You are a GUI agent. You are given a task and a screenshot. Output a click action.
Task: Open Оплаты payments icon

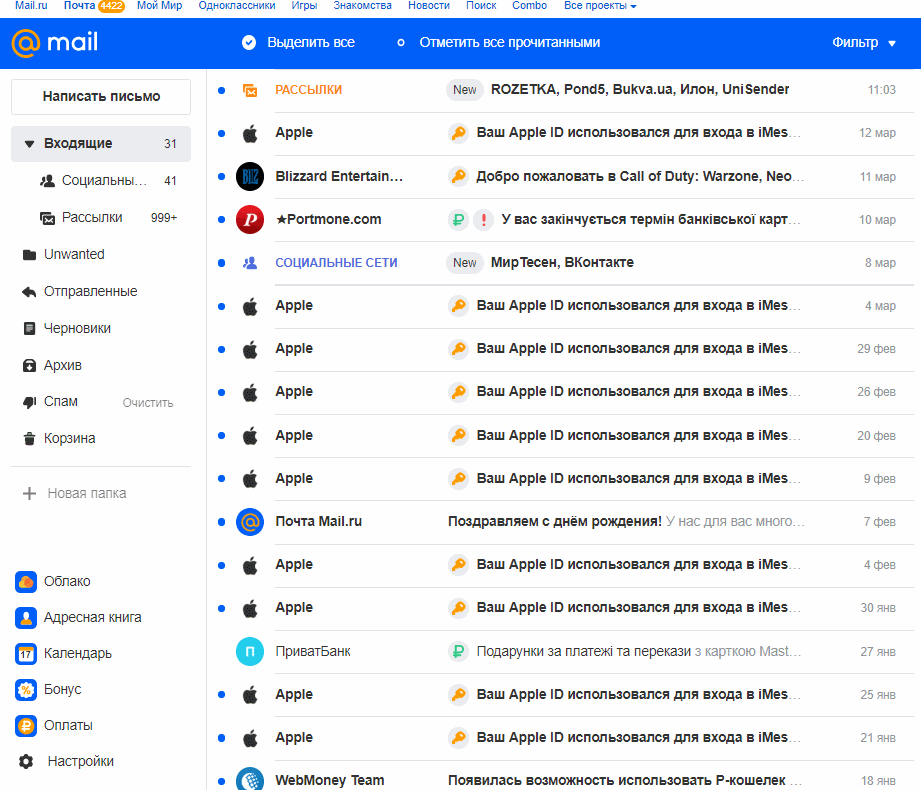pos(26,726)
